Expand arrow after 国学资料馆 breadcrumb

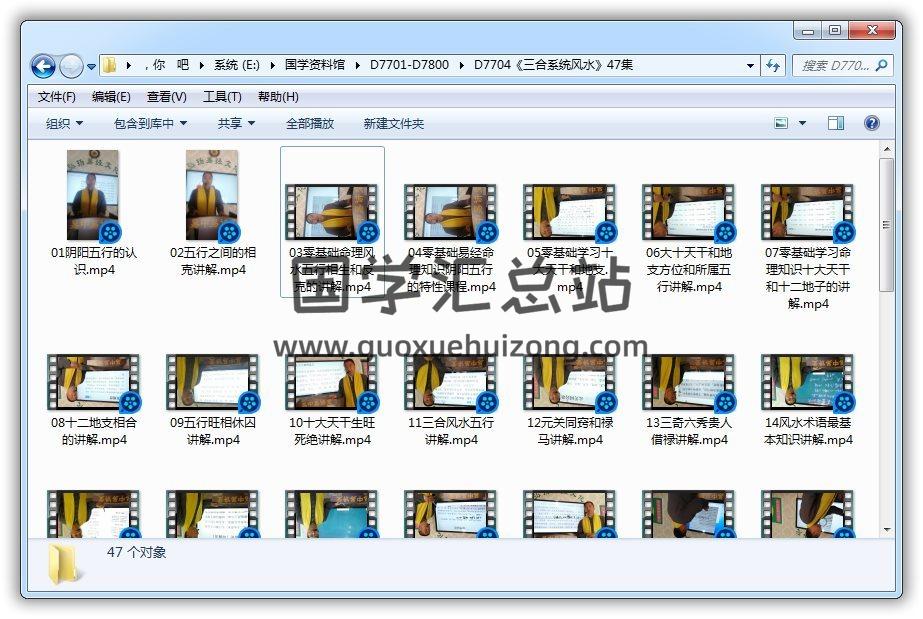click(357, 65)
